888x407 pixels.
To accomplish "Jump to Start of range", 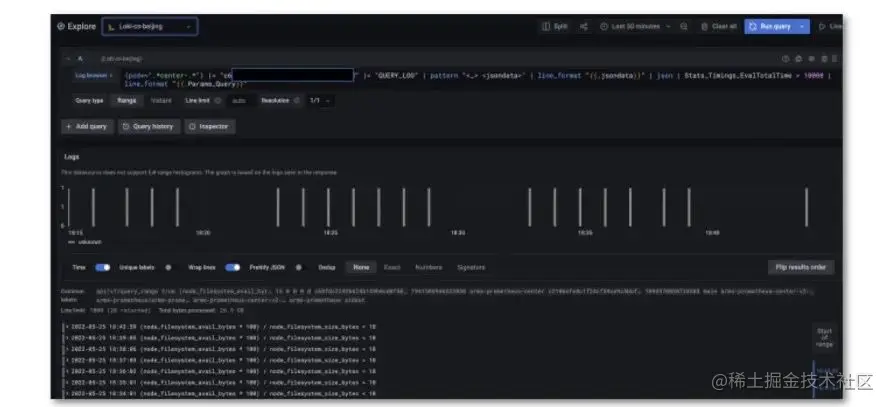I will [x=825, y=338].
